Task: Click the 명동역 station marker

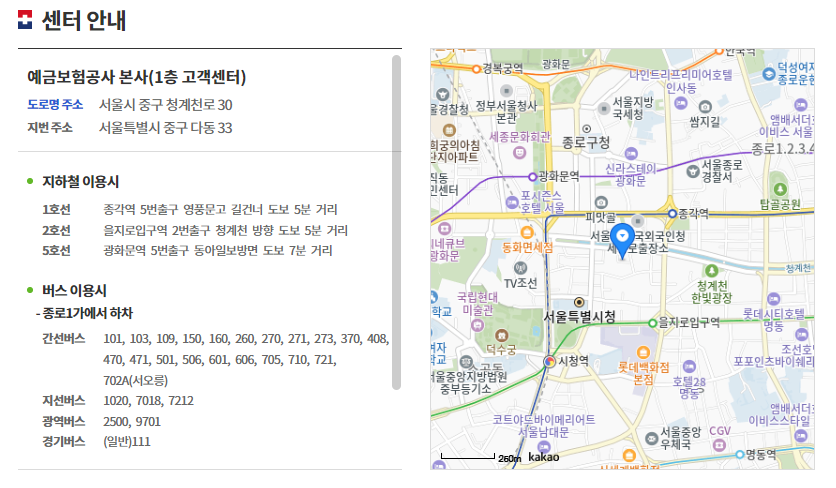Action: 739,454
